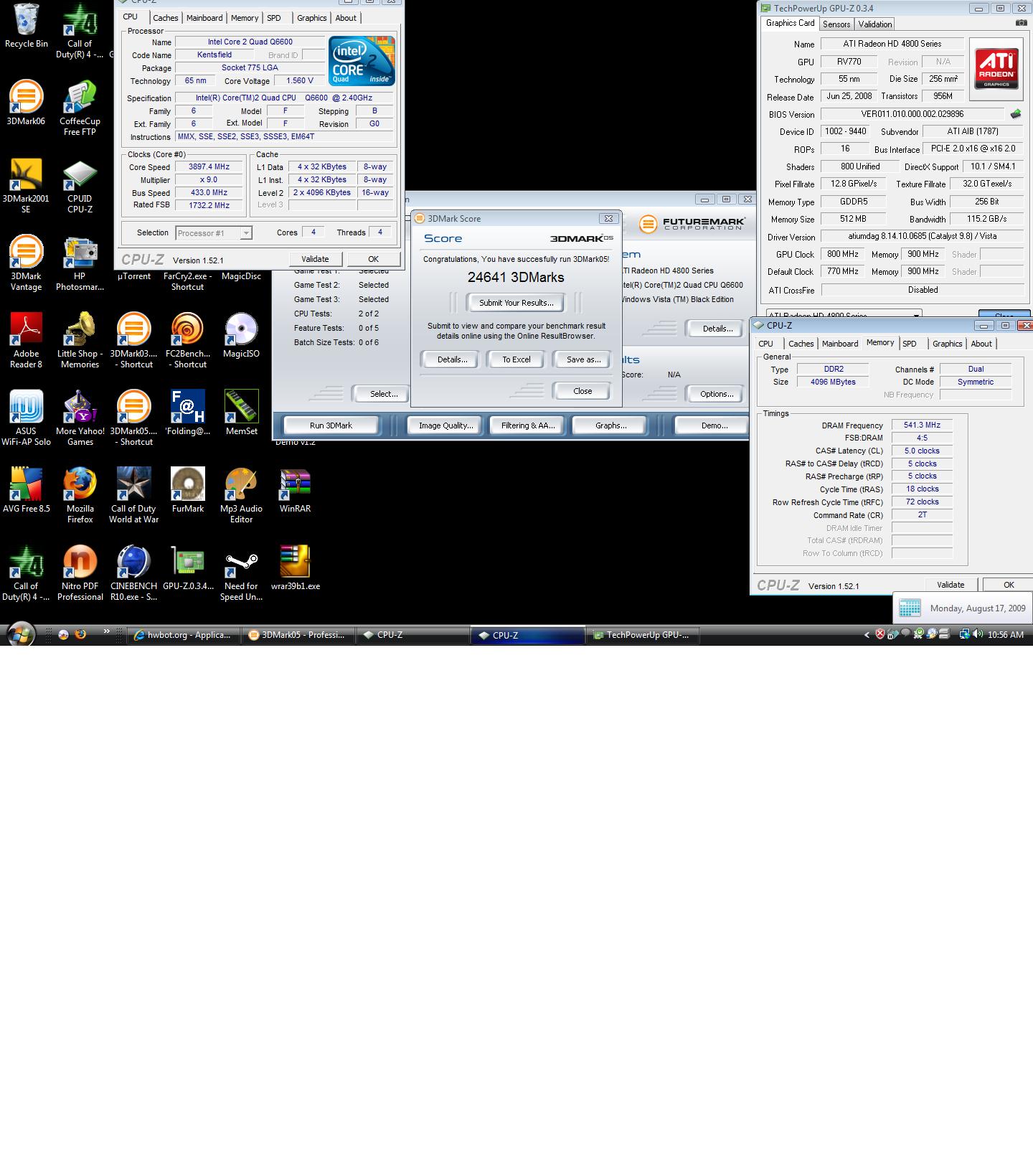Screen dimensions: 1033x1176
Task: Switch to hwbot.org taskbar item
Action: pos(183,635)
